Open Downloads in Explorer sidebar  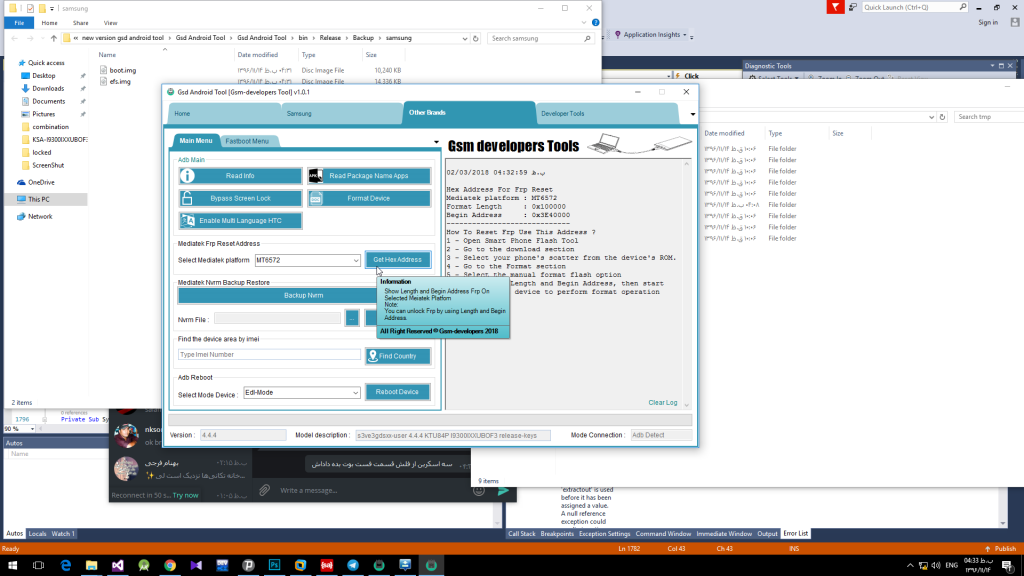[48, 88]
